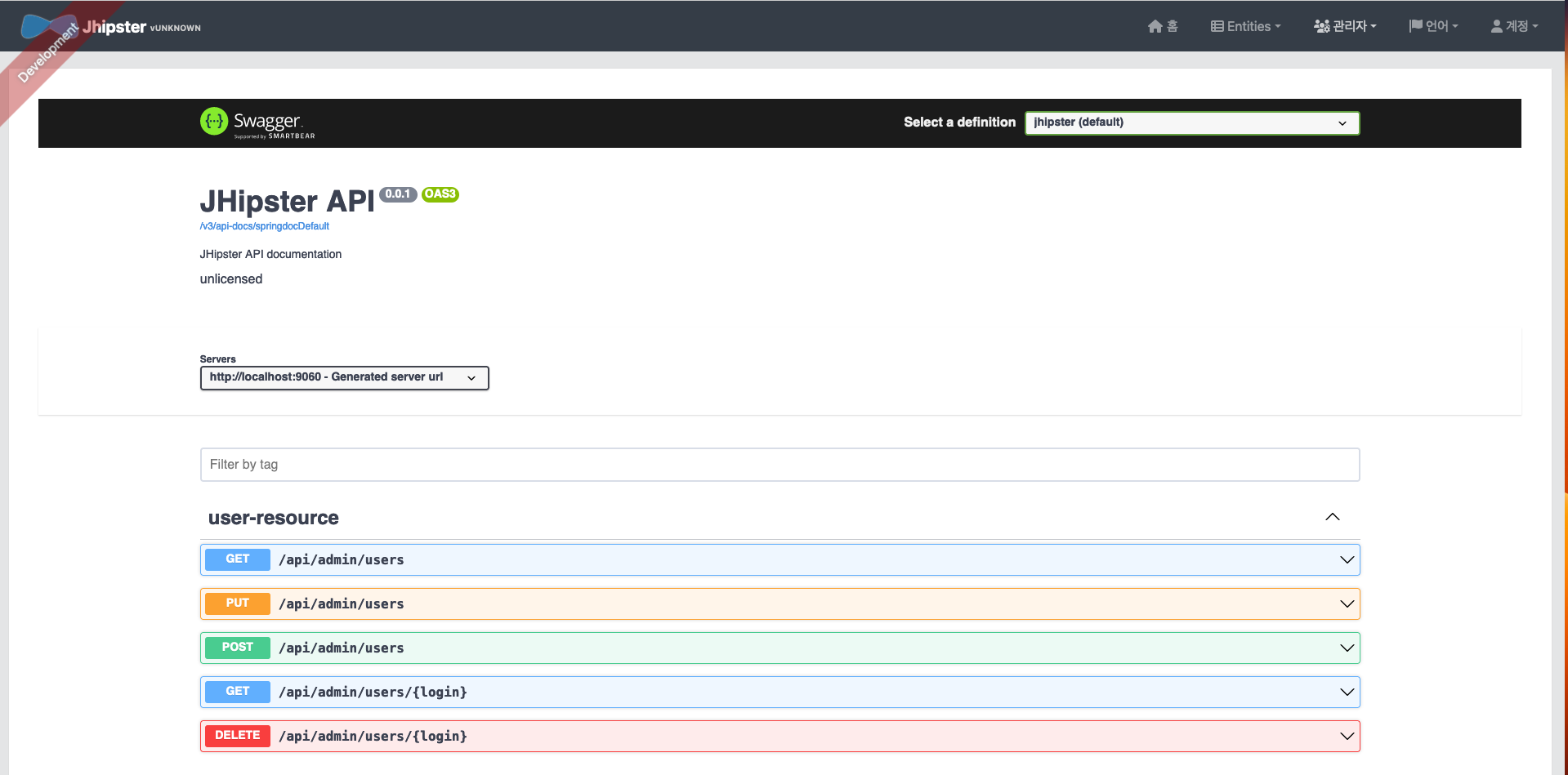Click GET badge for /api/admin/users/{login}
This screenshot has width=1568, height=775.
(237, 692)
